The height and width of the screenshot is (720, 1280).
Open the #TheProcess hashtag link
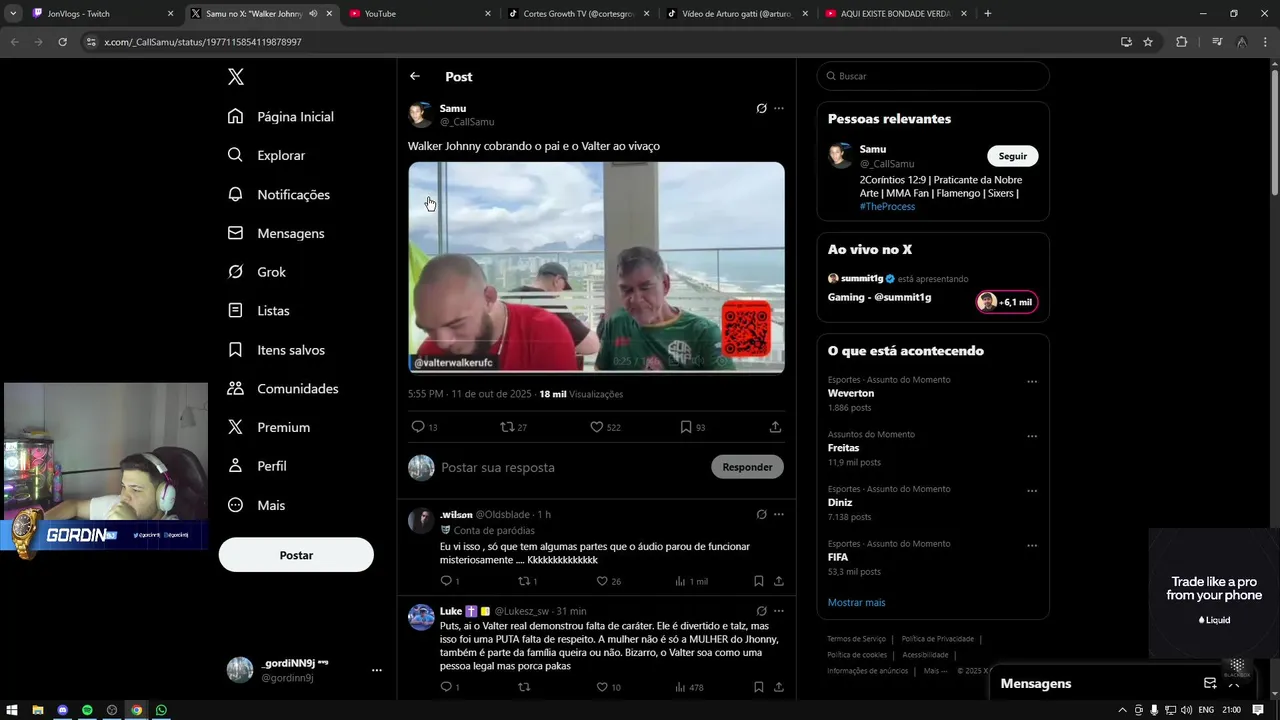point(887,206)
